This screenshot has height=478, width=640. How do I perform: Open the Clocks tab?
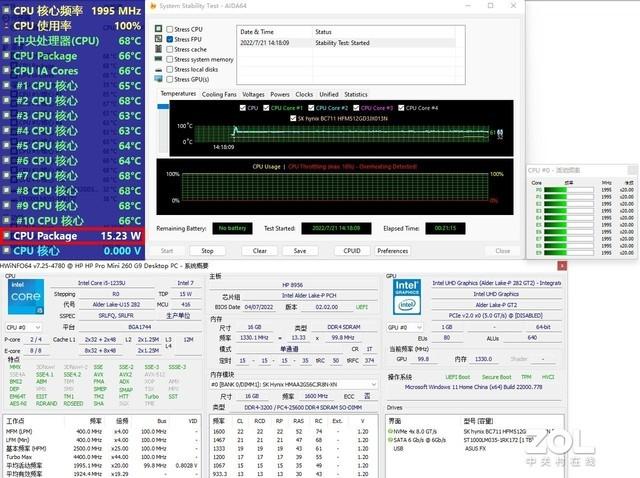tap(304, 94)
